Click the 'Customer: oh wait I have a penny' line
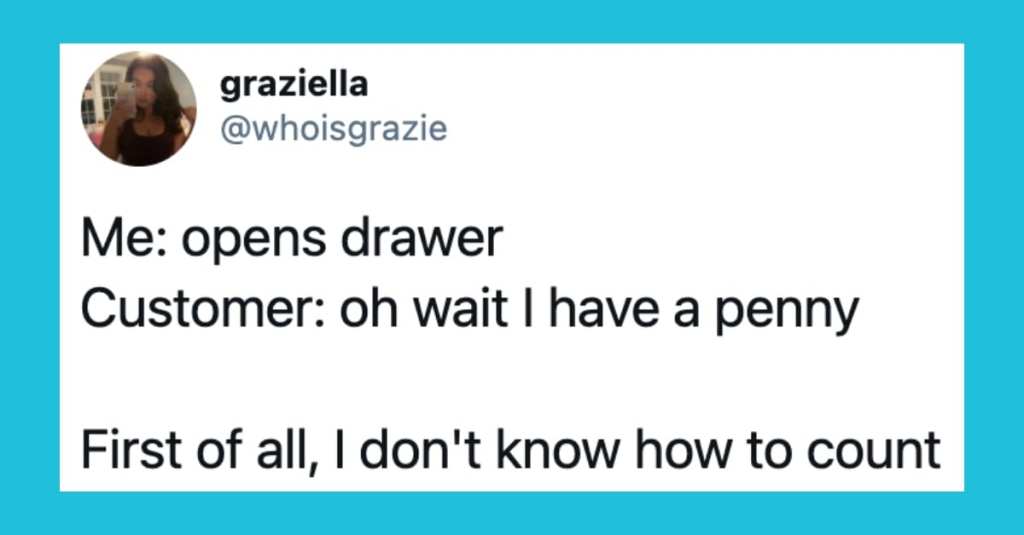Image resolution: width=1024 pixels, height=535 pixels. click(470, 311)
